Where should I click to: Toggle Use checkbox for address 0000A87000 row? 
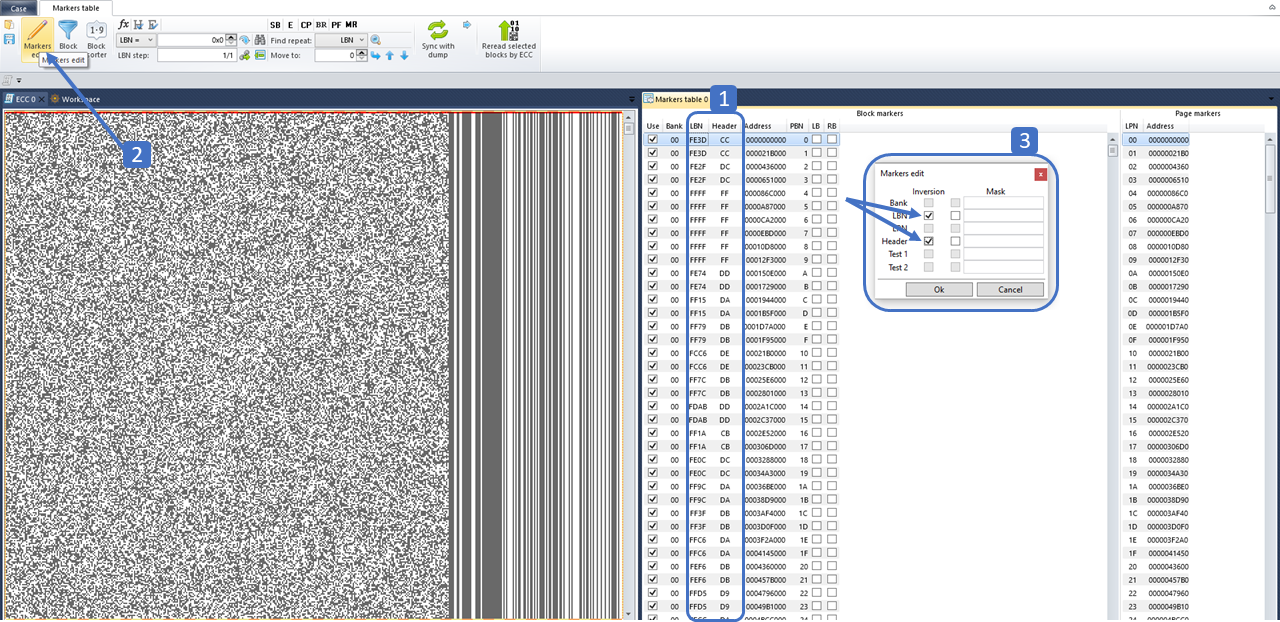click(x=653, y=206)
